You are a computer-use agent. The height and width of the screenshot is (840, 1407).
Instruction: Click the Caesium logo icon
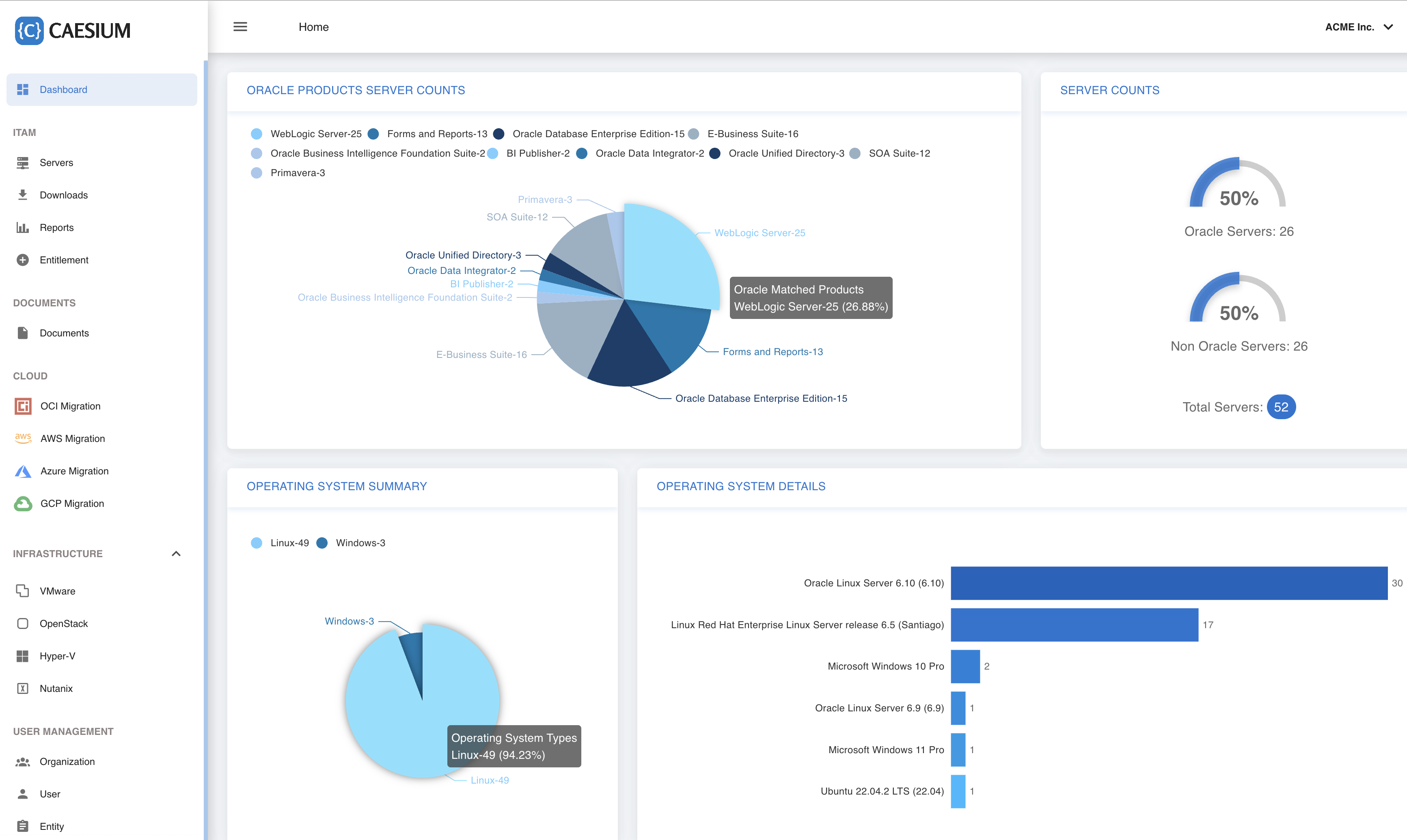pos(29,30)
